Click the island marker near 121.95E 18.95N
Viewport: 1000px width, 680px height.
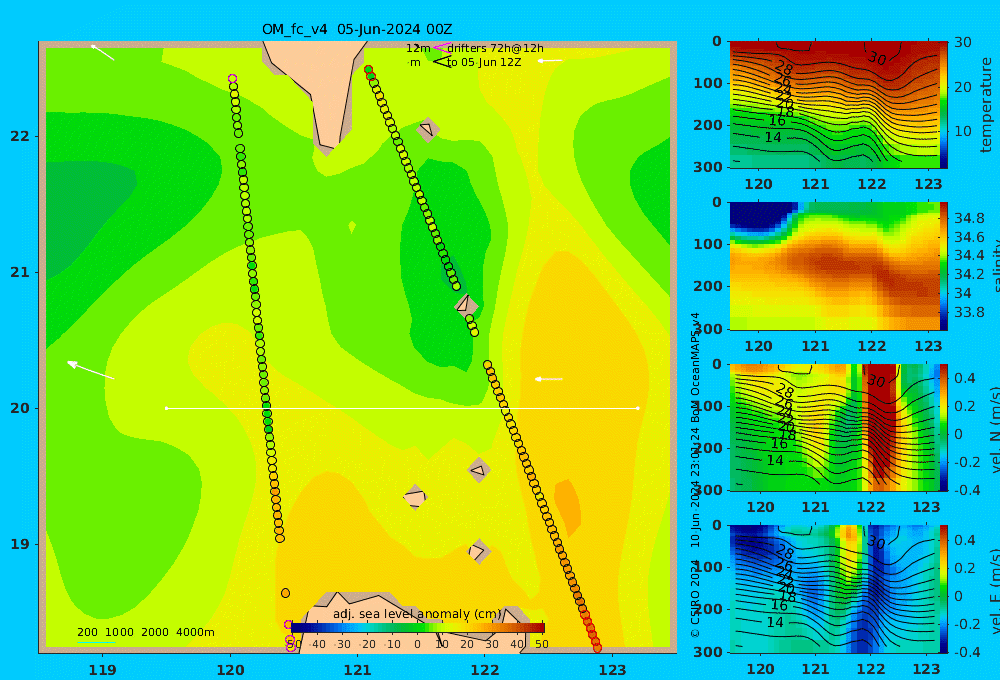pos(478,551)
